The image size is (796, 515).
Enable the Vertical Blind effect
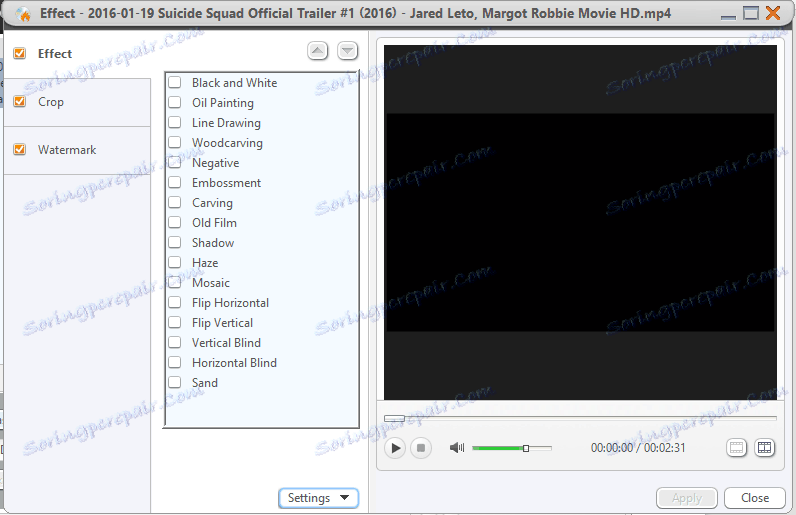[175, 342]
